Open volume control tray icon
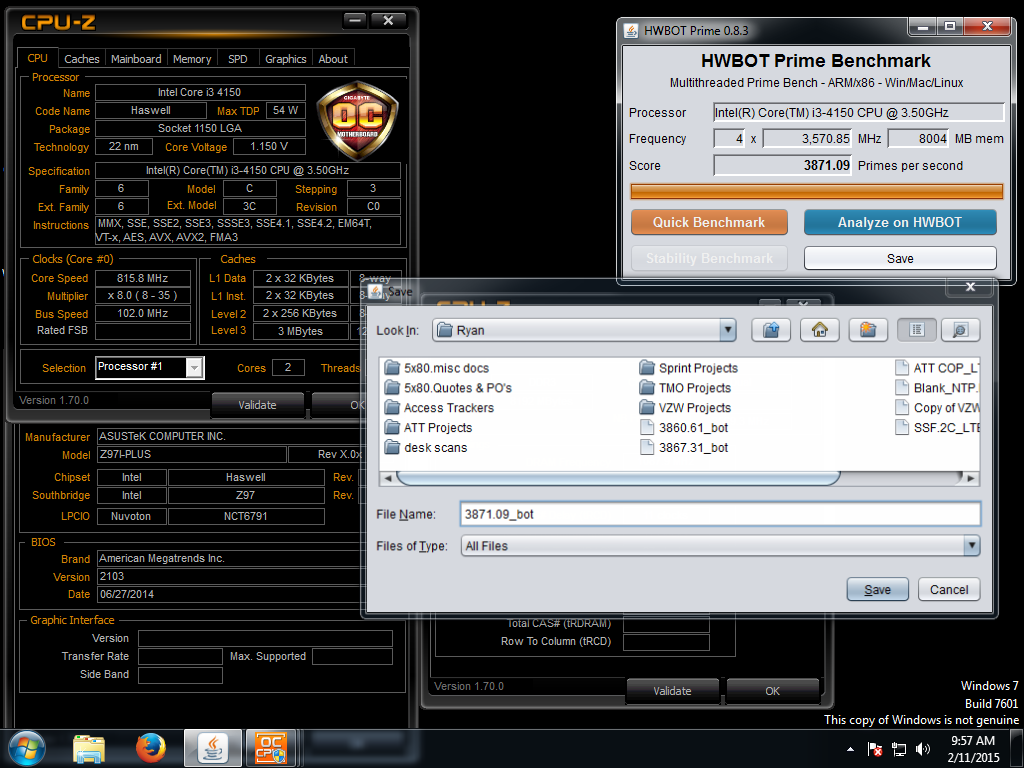The height and width of the screenshot is (768, 1024). click(x=923, y=749)
